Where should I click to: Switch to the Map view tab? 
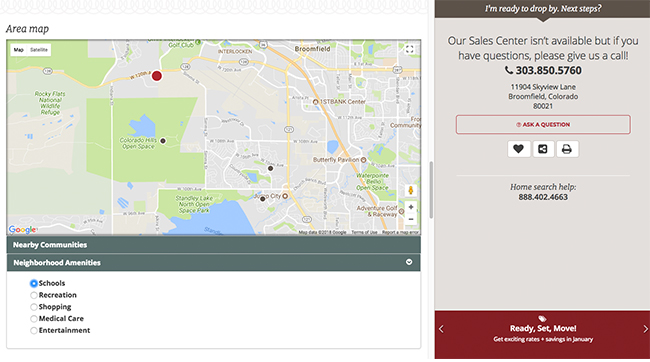[x=19, y=50]
